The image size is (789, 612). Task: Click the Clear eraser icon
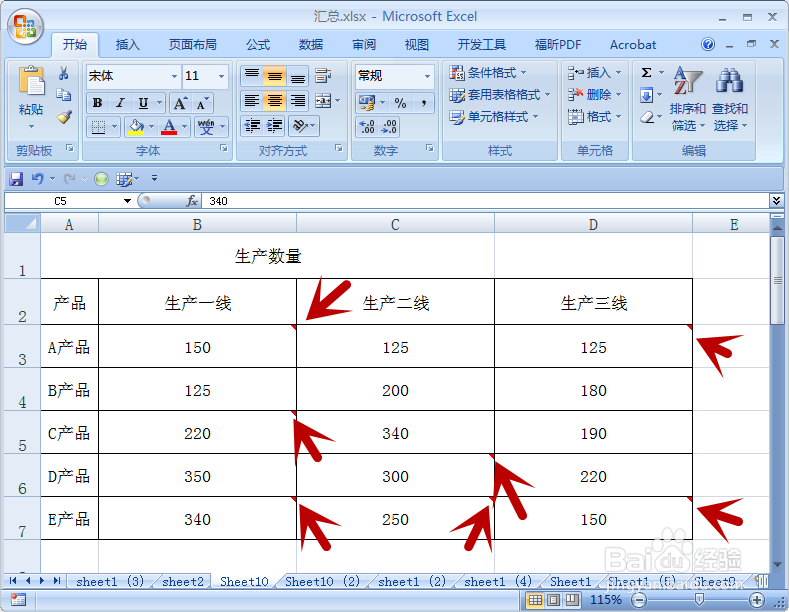647,117
